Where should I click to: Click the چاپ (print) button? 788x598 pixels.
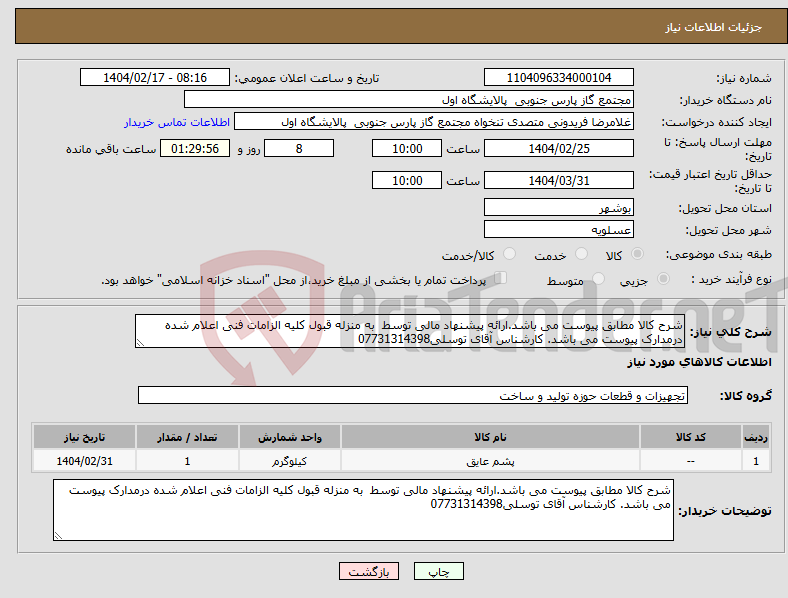click(x=438, y=571)
